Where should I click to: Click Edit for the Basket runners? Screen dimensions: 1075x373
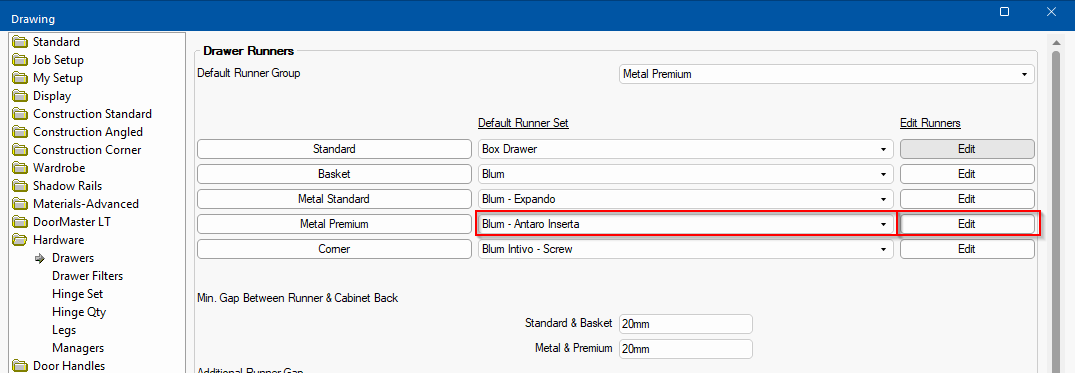point(967,174)
